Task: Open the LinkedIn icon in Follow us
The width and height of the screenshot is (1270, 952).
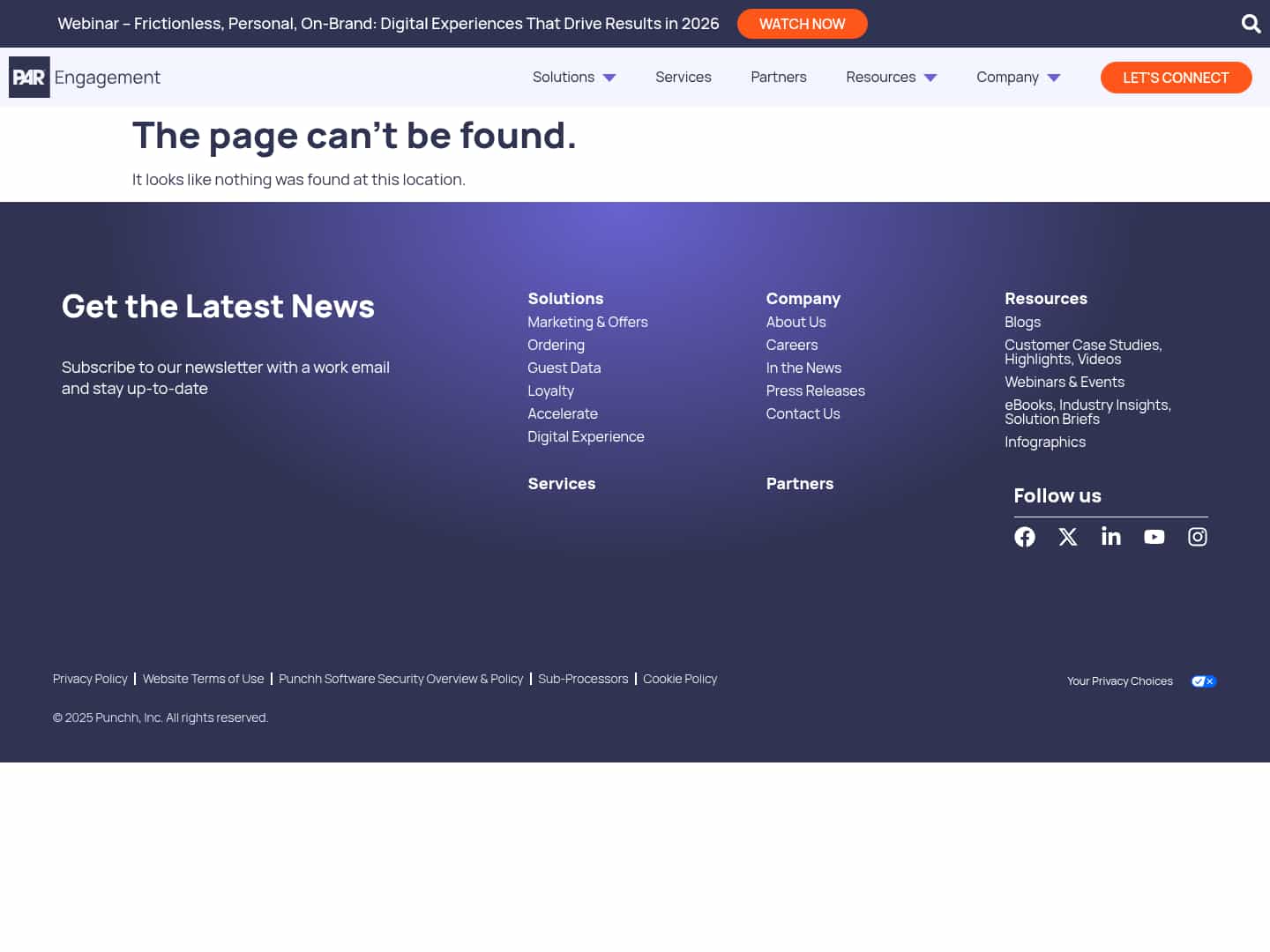Action: [x=1110, y=537]
